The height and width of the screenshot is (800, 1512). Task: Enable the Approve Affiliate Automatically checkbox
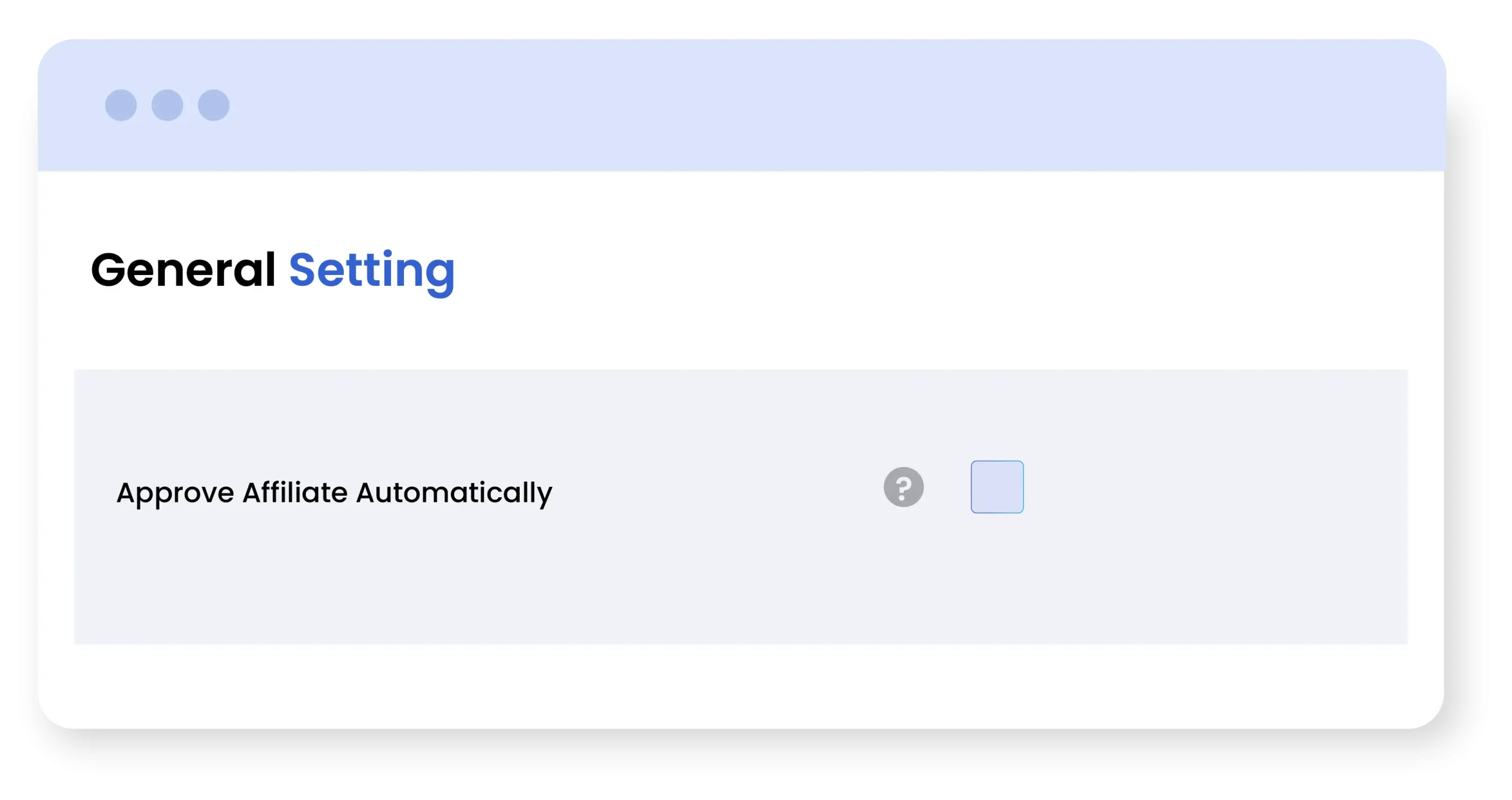[x=997, y=487]
